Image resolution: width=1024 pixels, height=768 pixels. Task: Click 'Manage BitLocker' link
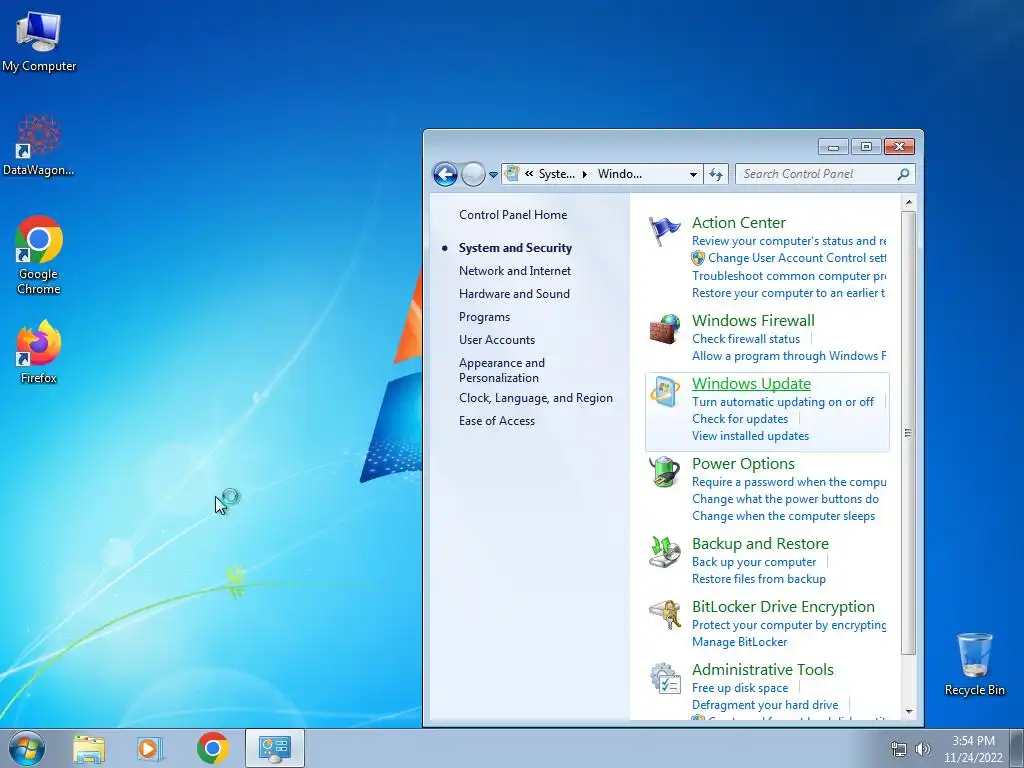(x=739, y=643)
